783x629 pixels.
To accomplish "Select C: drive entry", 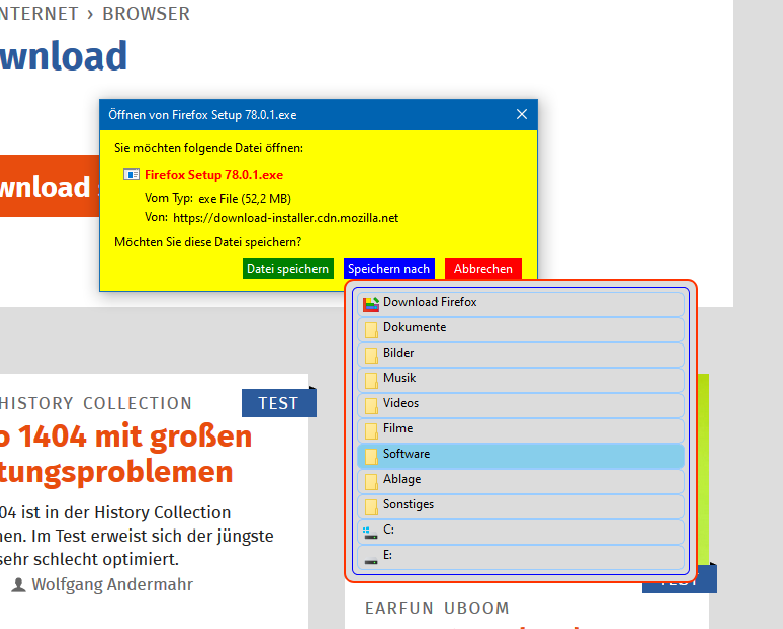I will point(521,532).
